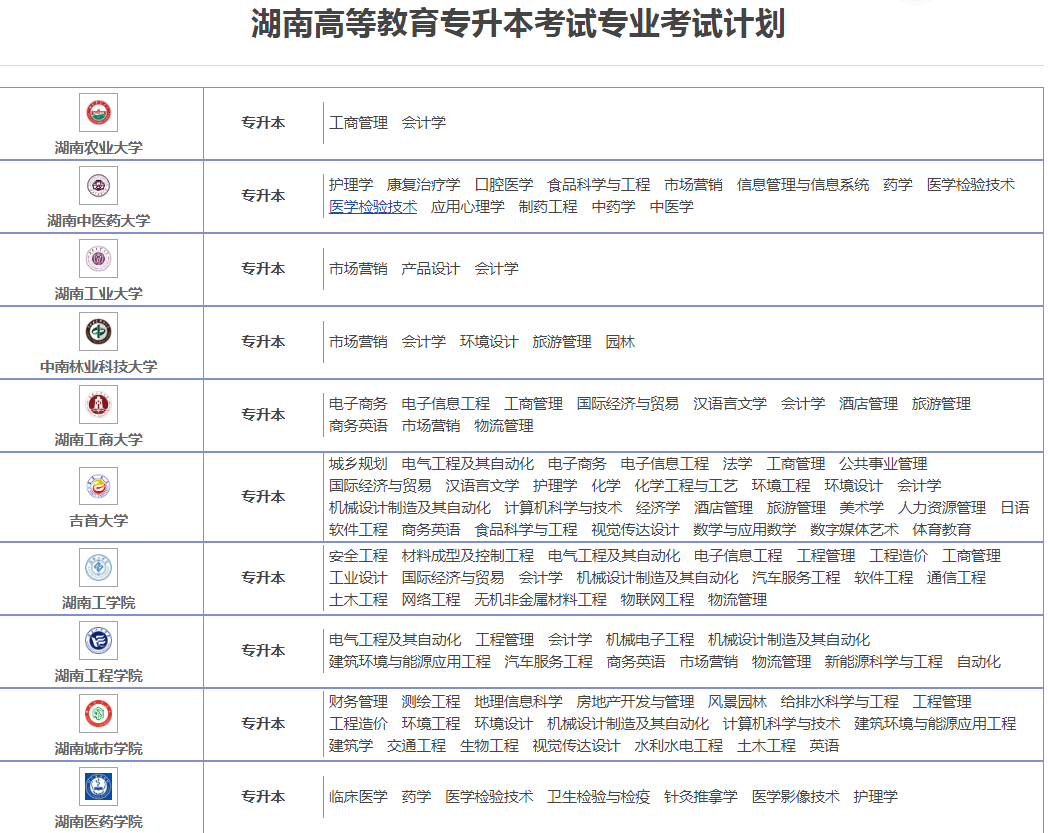Click 专升本 in the 吉首大学 row
1048x833 pixels.
[x=263, y=497]
